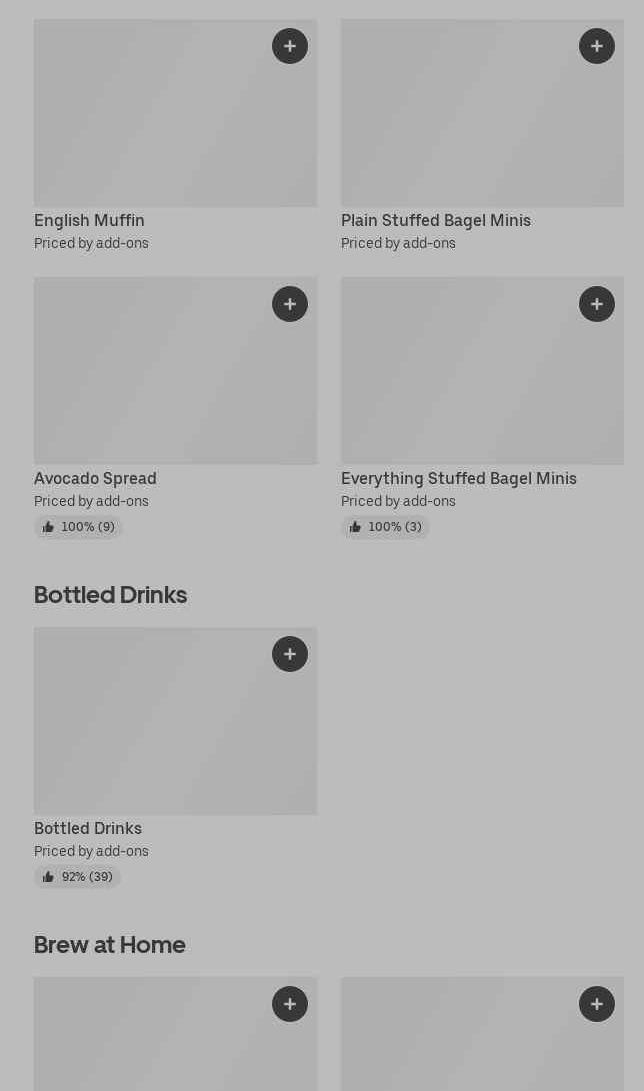This screenshot has width=644, height=1091.
Task: Click Avocado Spread 100% (9) rating badge
Action: [x=78, y=527]
